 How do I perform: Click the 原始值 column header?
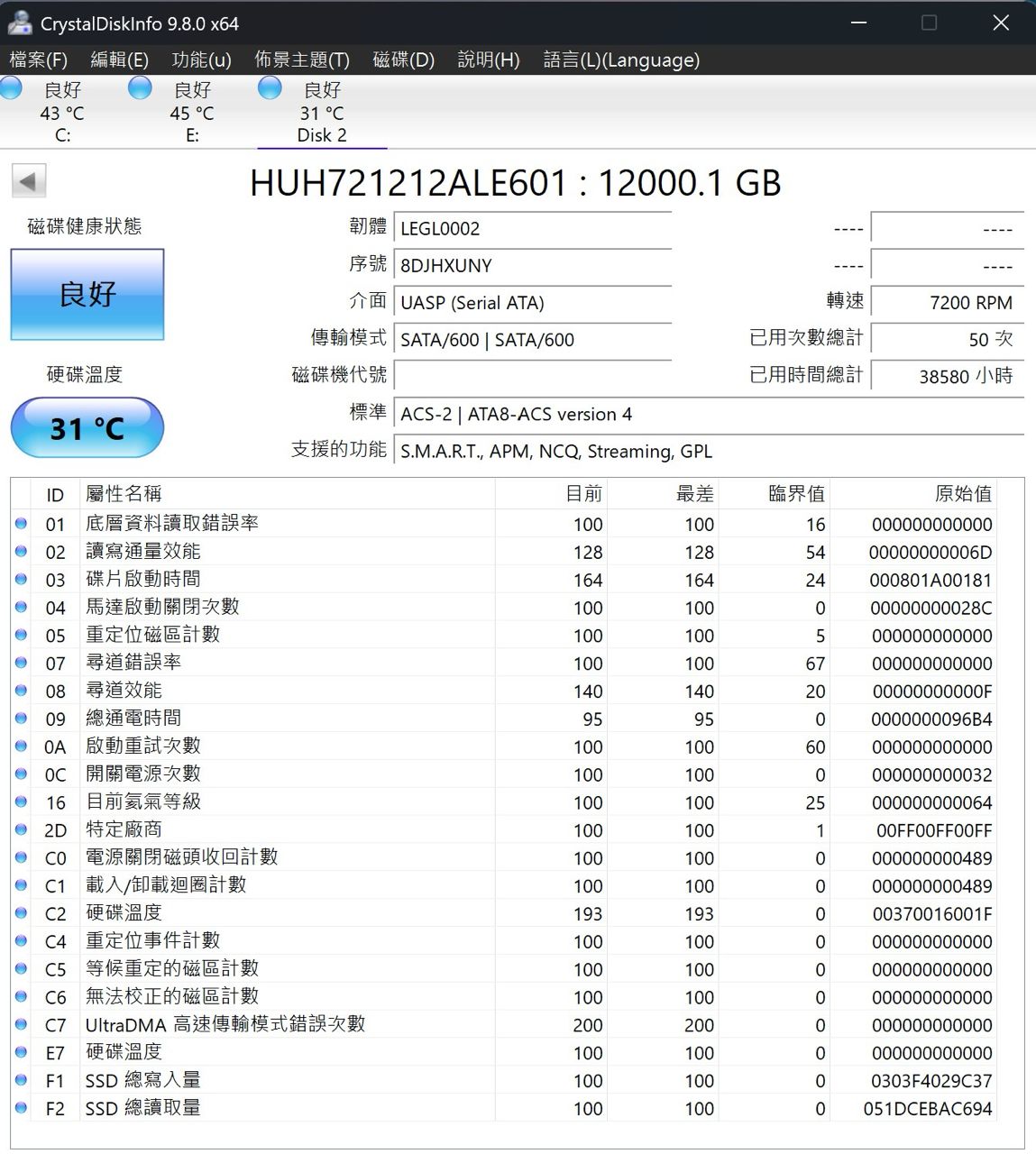click(x=962, y=494)
